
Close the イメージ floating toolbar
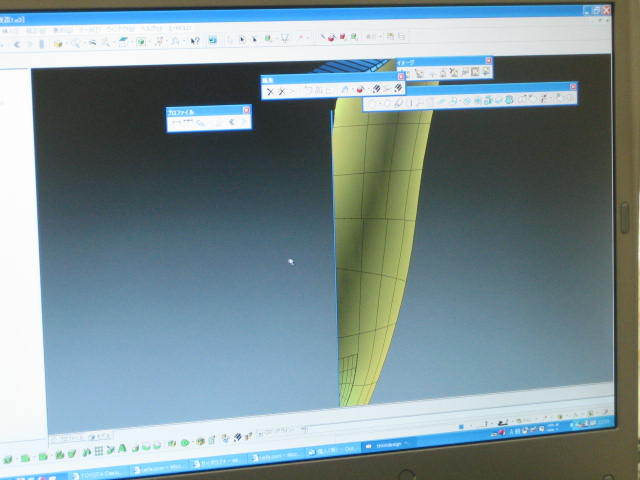(x=489, y=60)
